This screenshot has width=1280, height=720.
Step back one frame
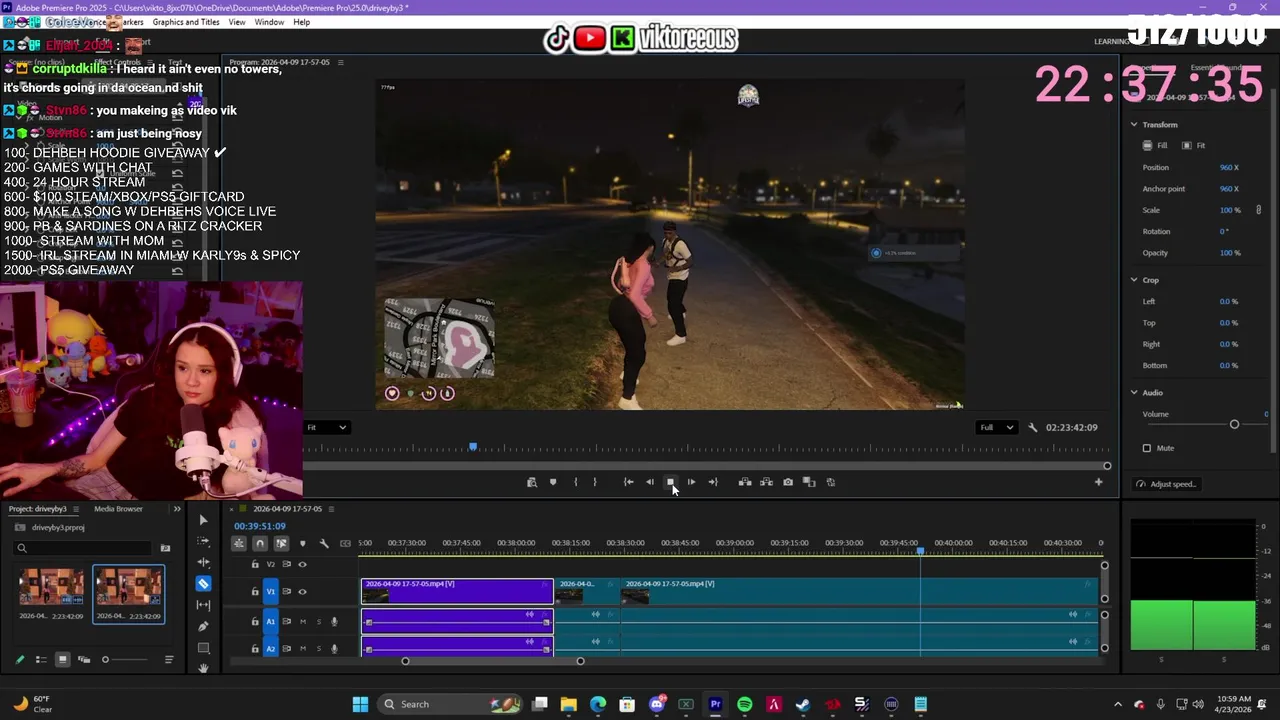[649, 482]
